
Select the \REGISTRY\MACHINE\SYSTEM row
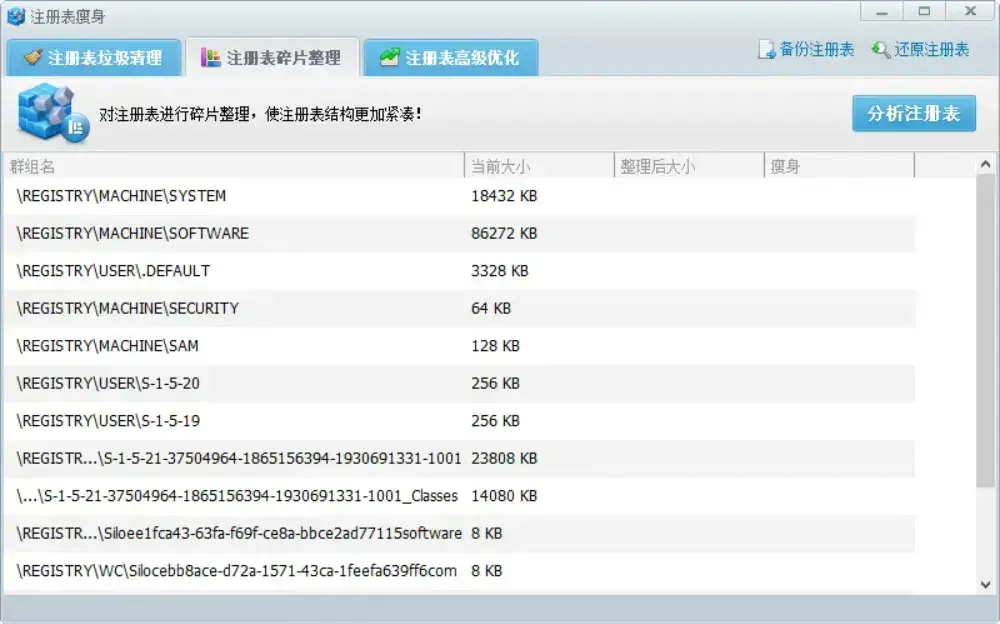200,196
